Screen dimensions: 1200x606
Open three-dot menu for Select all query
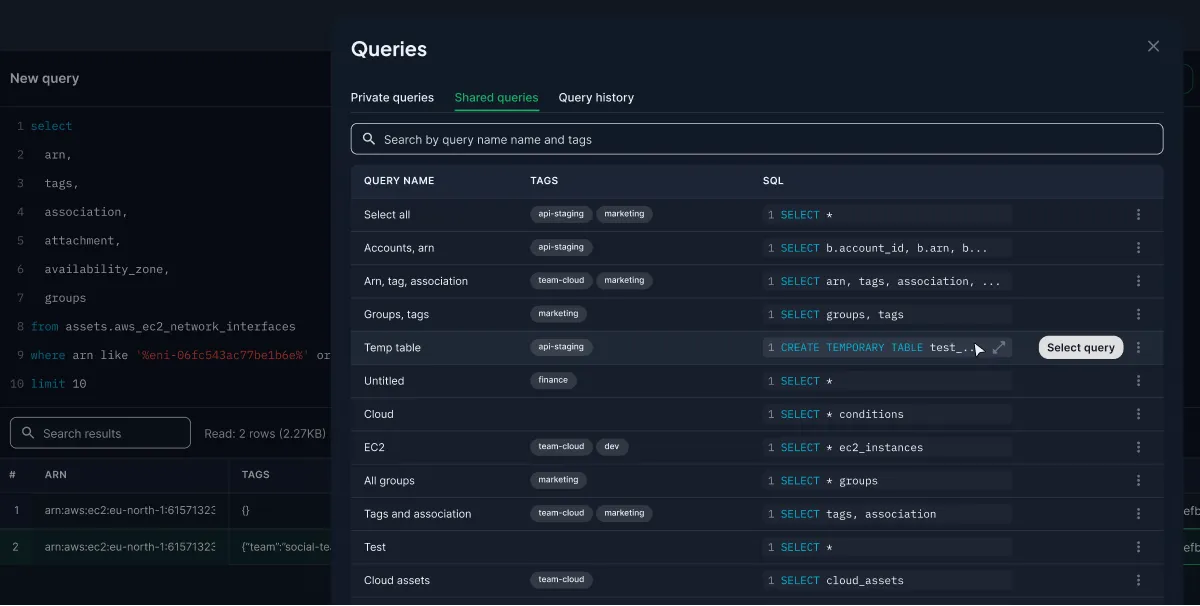pos(1138,214)
